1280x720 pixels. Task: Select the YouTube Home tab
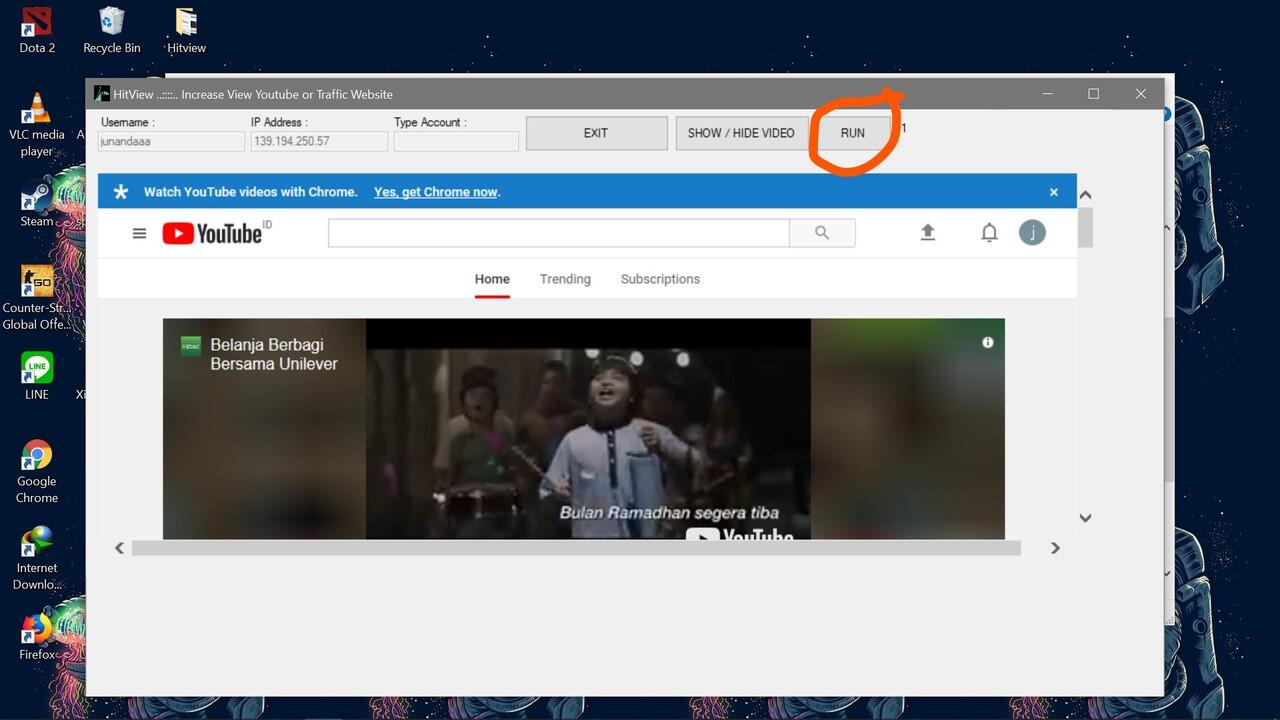tap(492, 279)
